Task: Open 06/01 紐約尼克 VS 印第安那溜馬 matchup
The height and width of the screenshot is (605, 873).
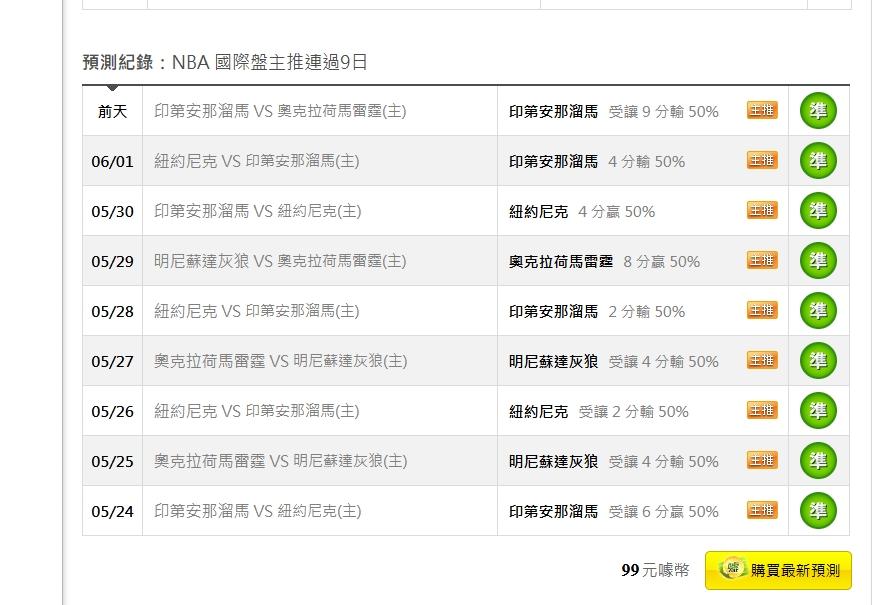Action: [x=257, y=161]
